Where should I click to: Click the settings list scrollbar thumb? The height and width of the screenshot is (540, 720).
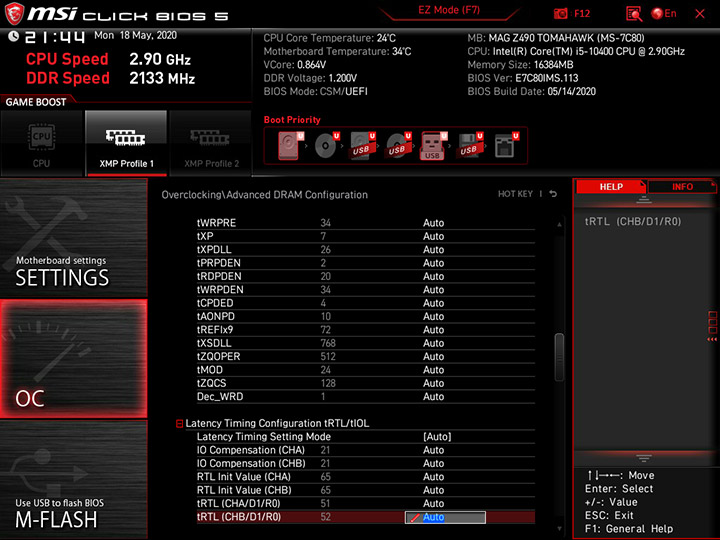559,357
